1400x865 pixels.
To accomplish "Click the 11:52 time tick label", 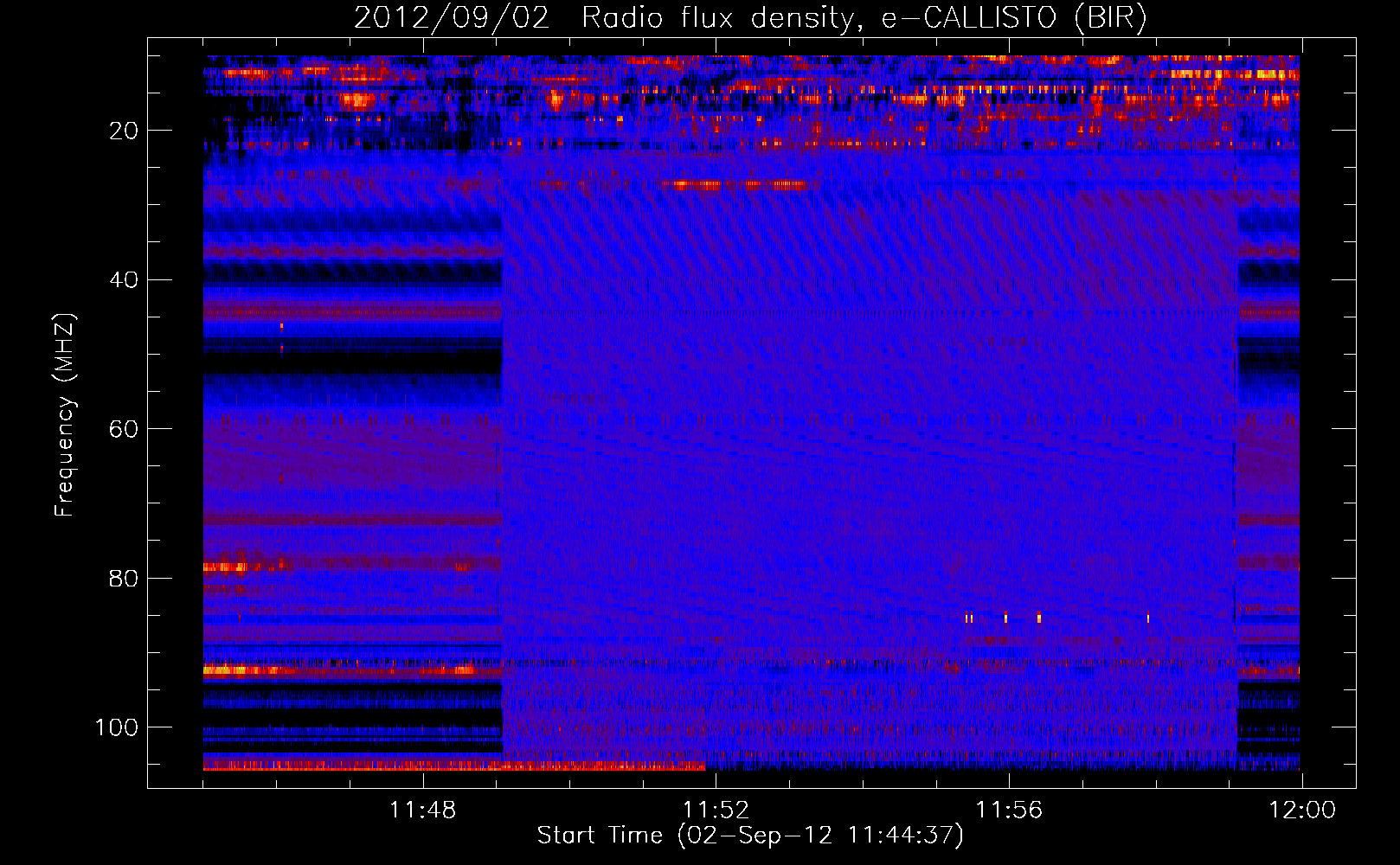I will [x=716, y=811].
